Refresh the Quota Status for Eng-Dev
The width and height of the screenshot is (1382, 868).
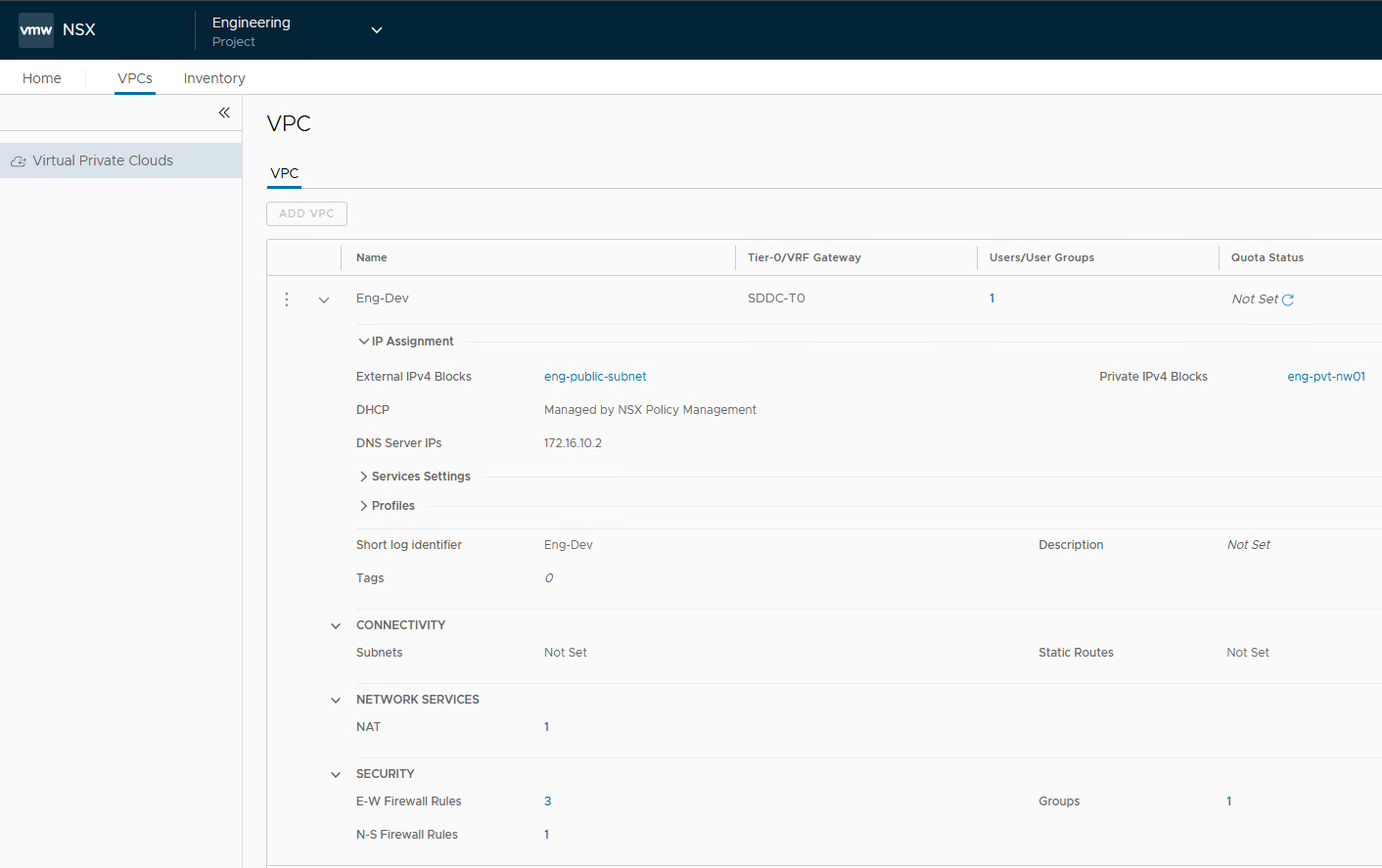[1288, 300]
